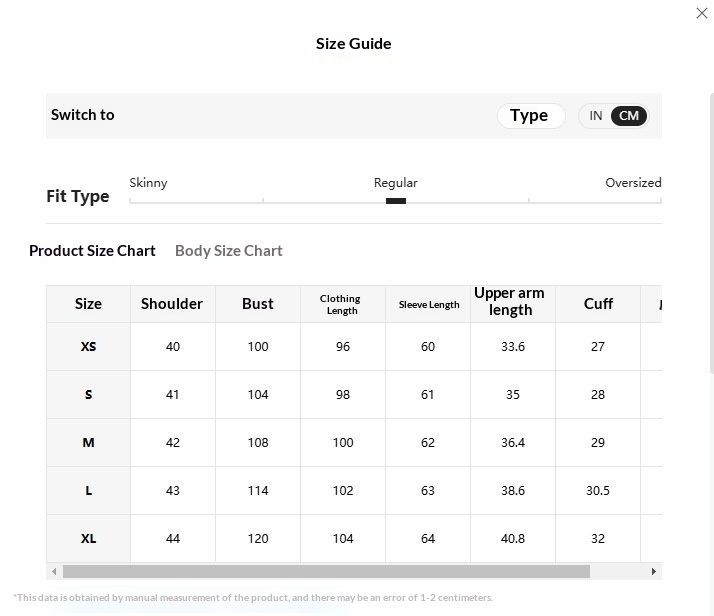Select the M size row label
Image resolution: width=714 pixels, height=616 pixels.
click(x=88, y=443)
